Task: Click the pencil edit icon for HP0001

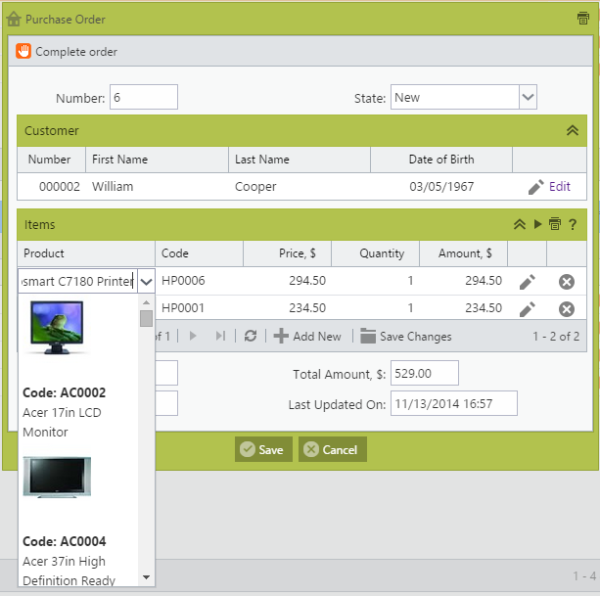Action: click(x=527, y=309)
